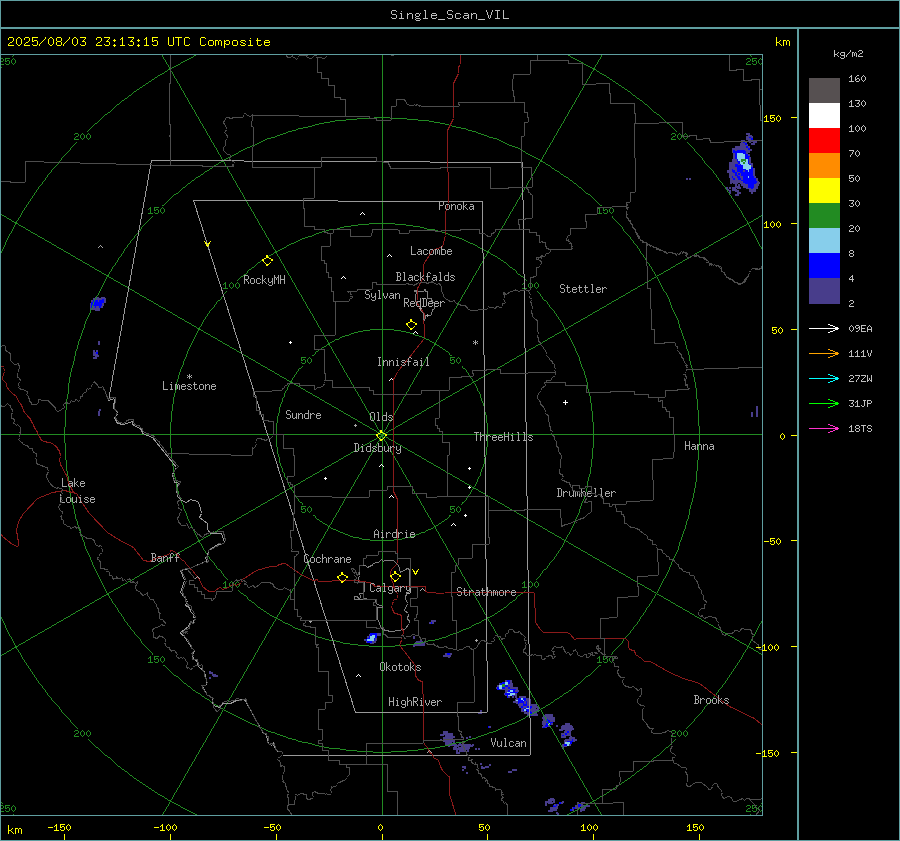
Task: Click the white 09EA arrow legend icon
Action: (x=824, y=328)
